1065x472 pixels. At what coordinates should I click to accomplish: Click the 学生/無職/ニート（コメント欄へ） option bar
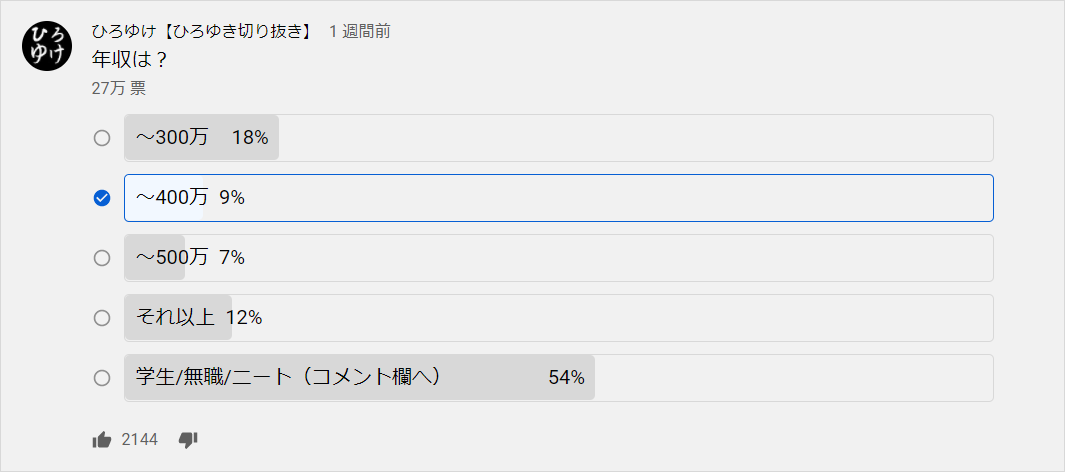pos(559,378)
